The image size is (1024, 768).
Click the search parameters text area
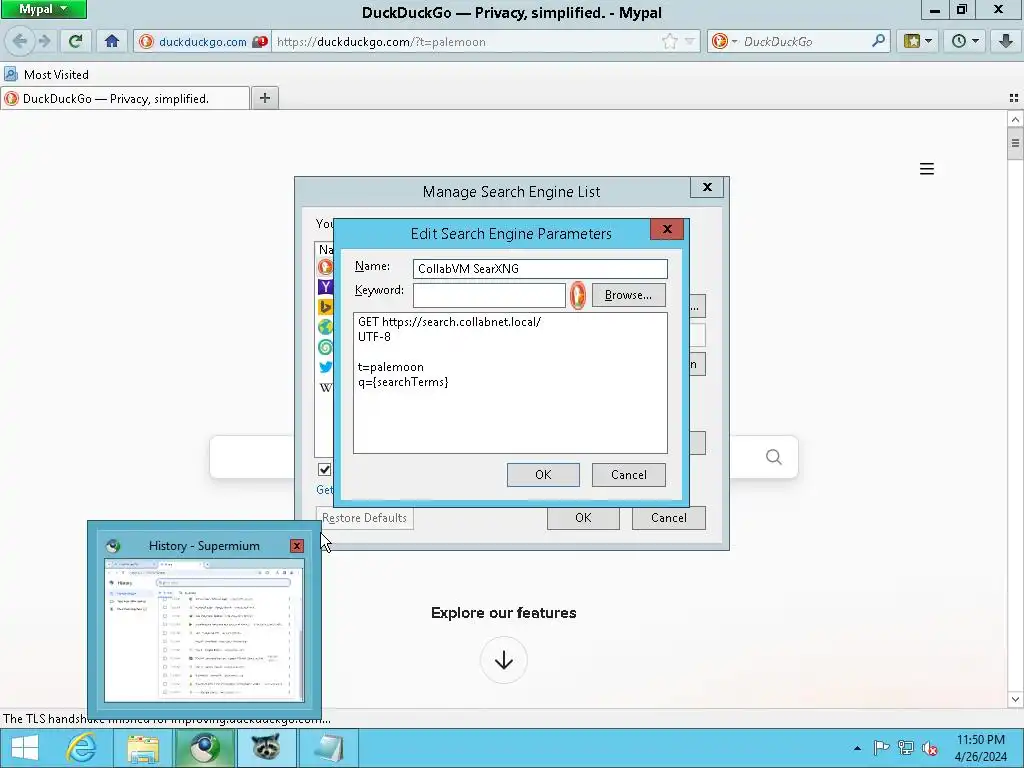[510, 383]
